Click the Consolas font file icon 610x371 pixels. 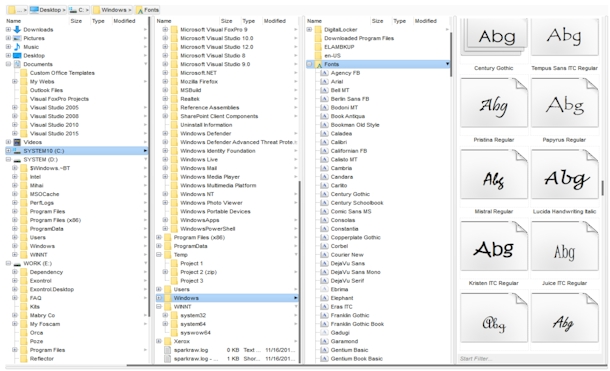[324, 220]
